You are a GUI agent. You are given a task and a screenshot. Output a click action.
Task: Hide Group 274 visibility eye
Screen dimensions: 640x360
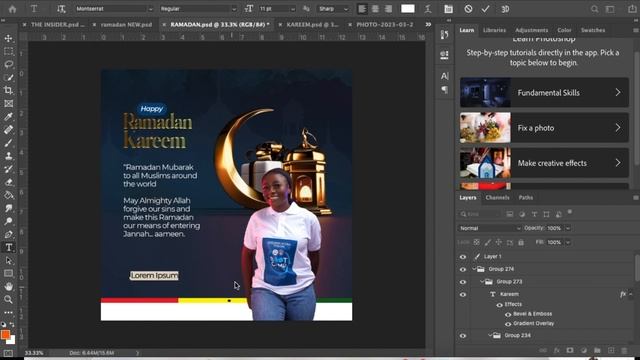pyautogui.click(x=463, y=270)
